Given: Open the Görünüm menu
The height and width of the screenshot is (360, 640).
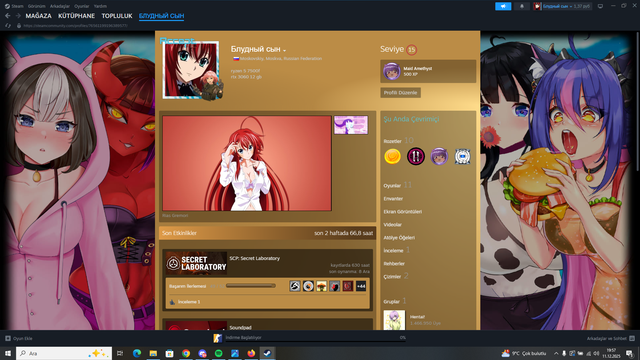Looking at the screenshot, I should (36, 6).
